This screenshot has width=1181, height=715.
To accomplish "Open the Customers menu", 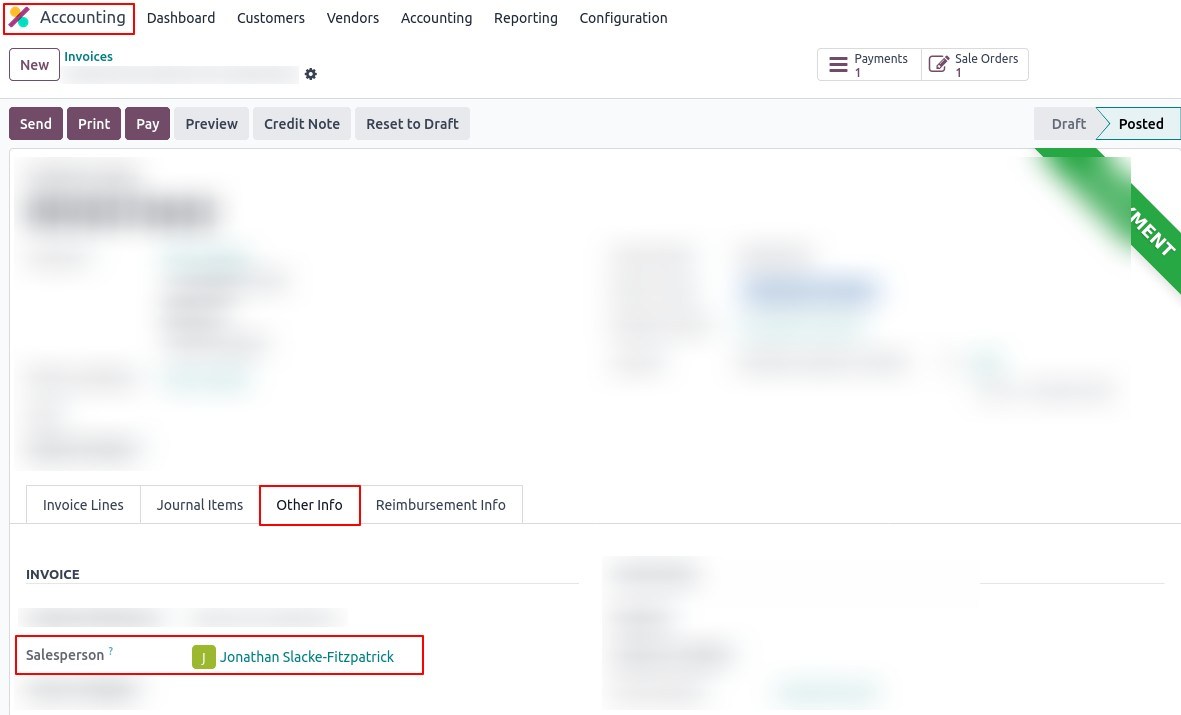I will [x=271, y=18].
